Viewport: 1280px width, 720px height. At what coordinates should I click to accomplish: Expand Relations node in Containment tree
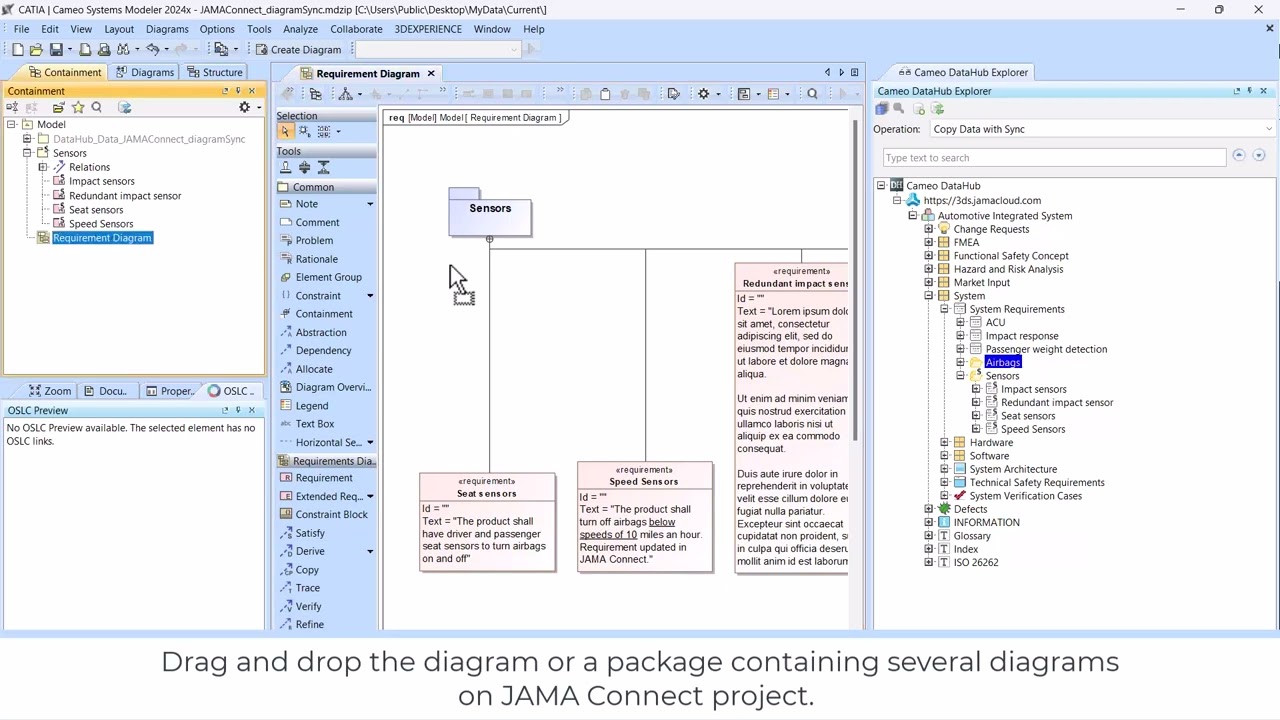coord(43,167)
